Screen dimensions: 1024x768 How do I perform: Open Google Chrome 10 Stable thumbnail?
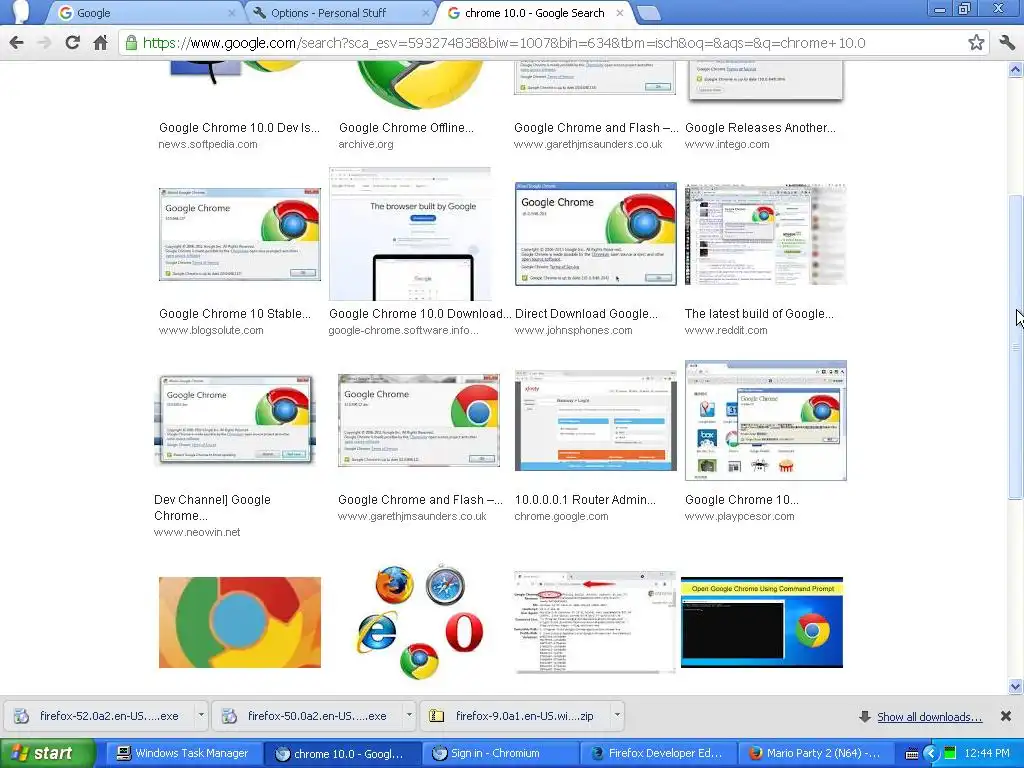click(x=240, y=234)
